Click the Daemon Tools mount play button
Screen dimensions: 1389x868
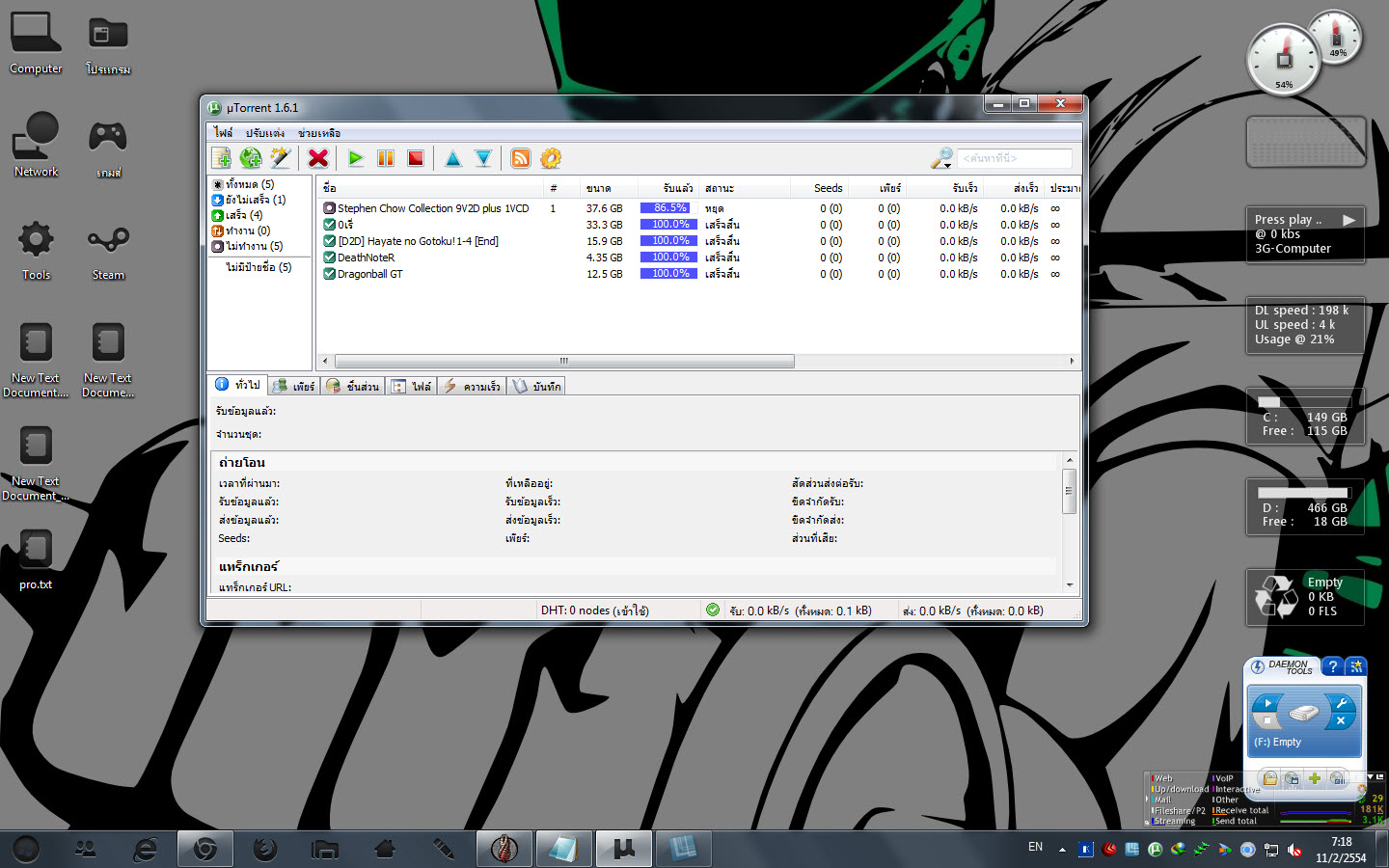tap(1267, 703)
